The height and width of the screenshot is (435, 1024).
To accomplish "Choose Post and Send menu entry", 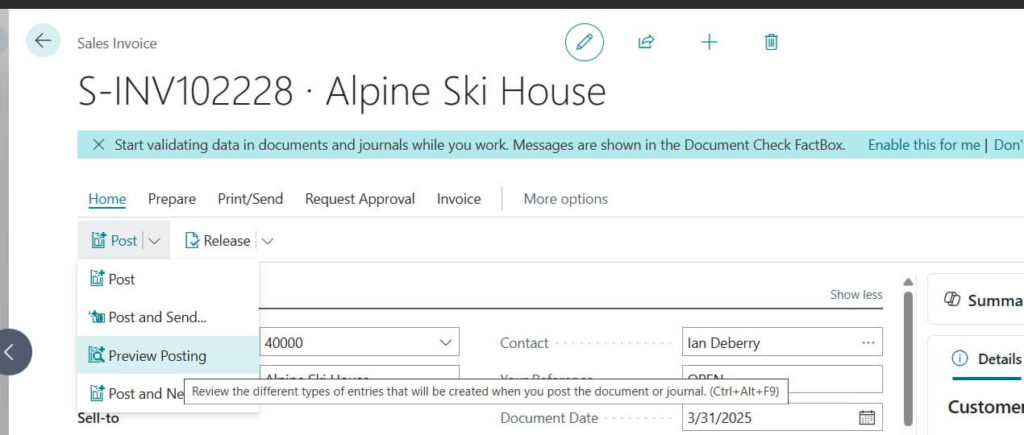I will pos(168,317).
